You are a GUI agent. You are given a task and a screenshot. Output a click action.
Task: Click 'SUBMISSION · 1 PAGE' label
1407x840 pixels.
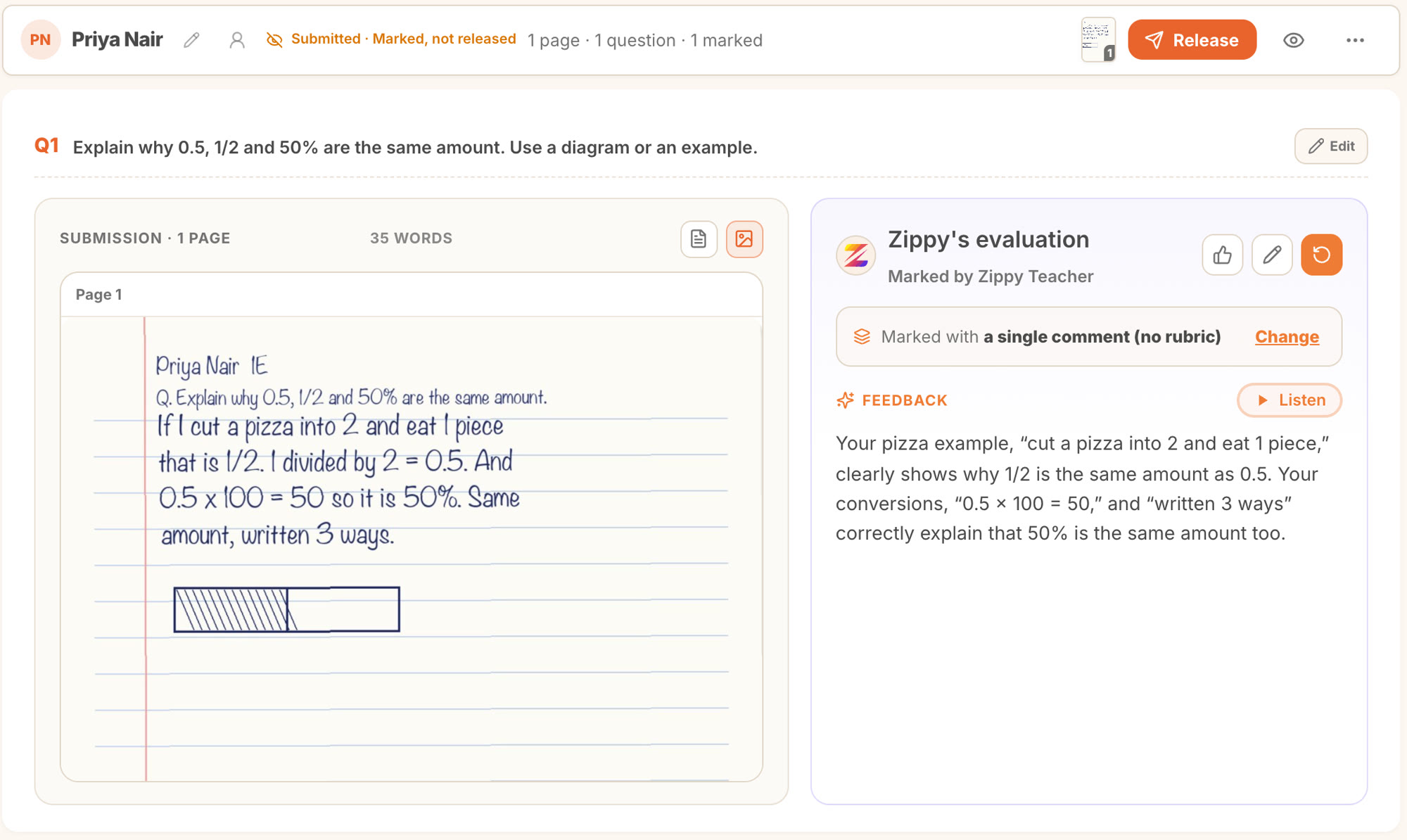tap(145, 238)
